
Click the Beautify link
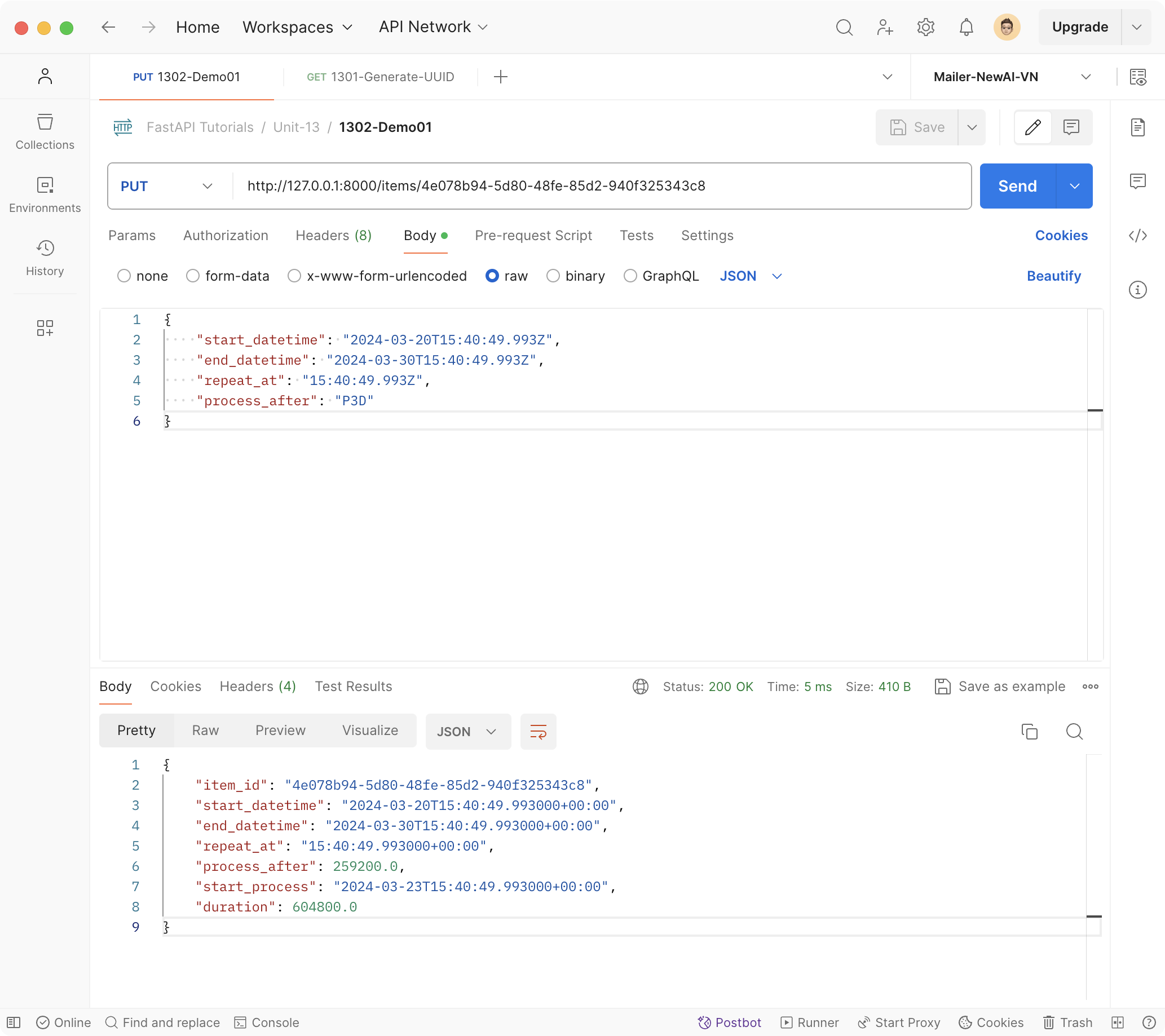click(x=1053, y=276)
